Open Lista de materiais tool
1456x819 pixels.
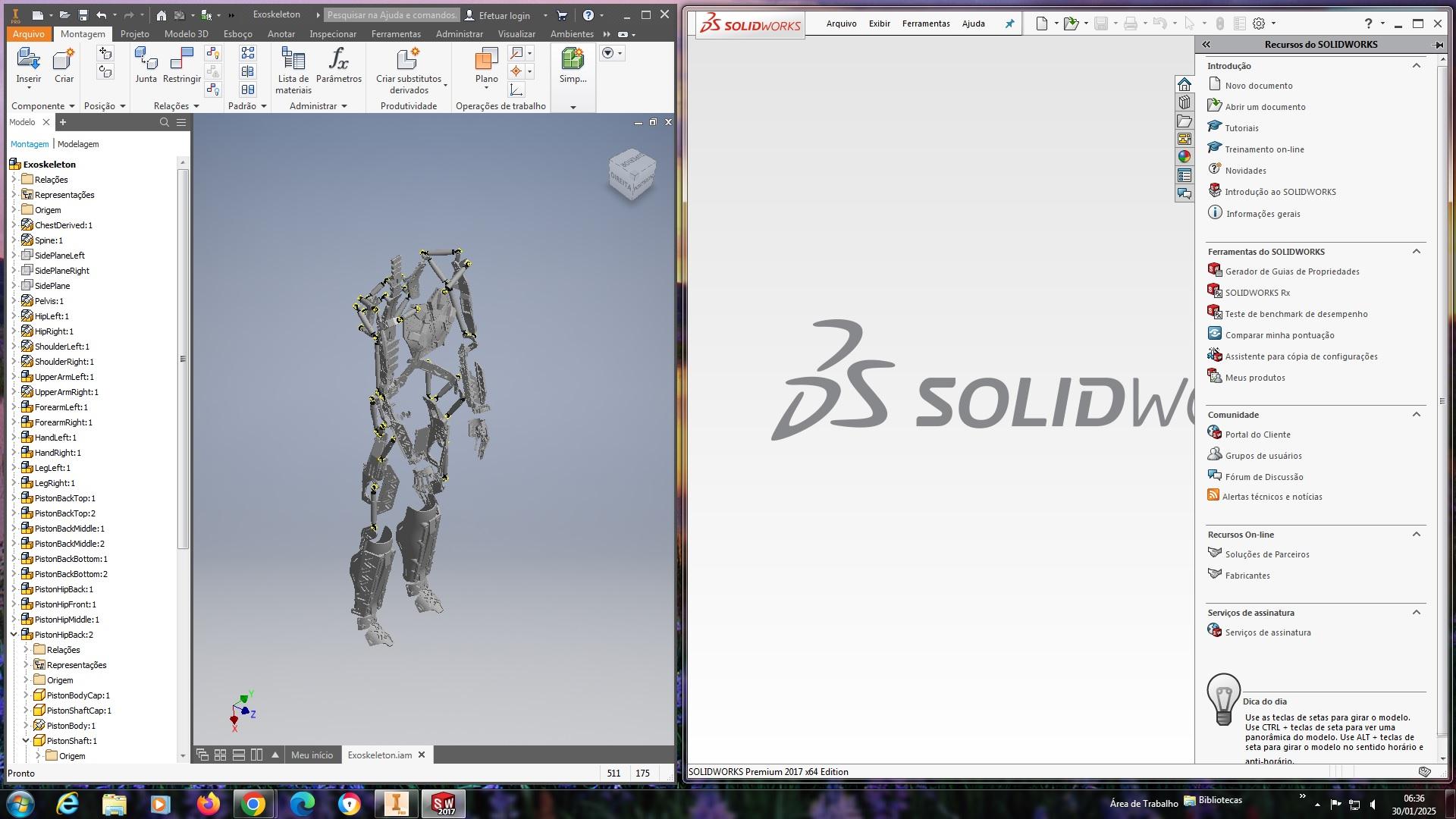point(293,59)
